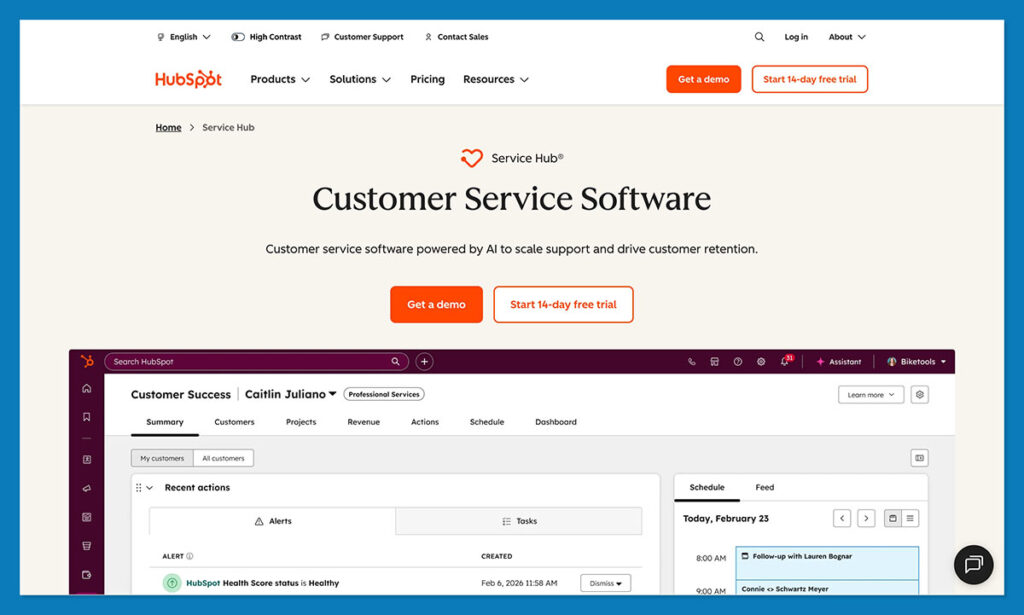The height and width of the screenshot is (615, 1024).
Task: Open the Dashboard tab
Action: click(x=556, y=422)
